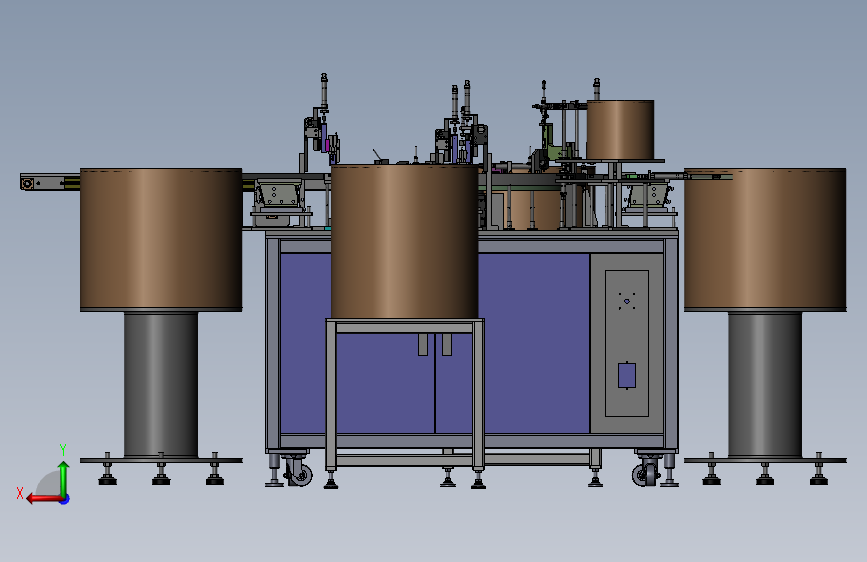
Task: Select the right gray pedestal column
Action: (x=765, y=384)
